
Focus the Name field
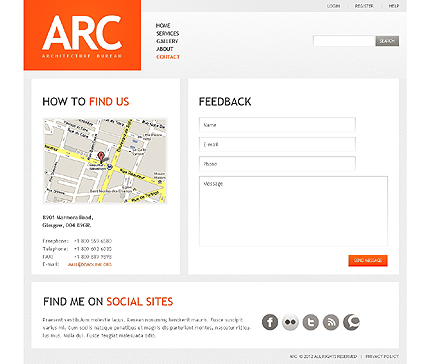tap(277, 125)
